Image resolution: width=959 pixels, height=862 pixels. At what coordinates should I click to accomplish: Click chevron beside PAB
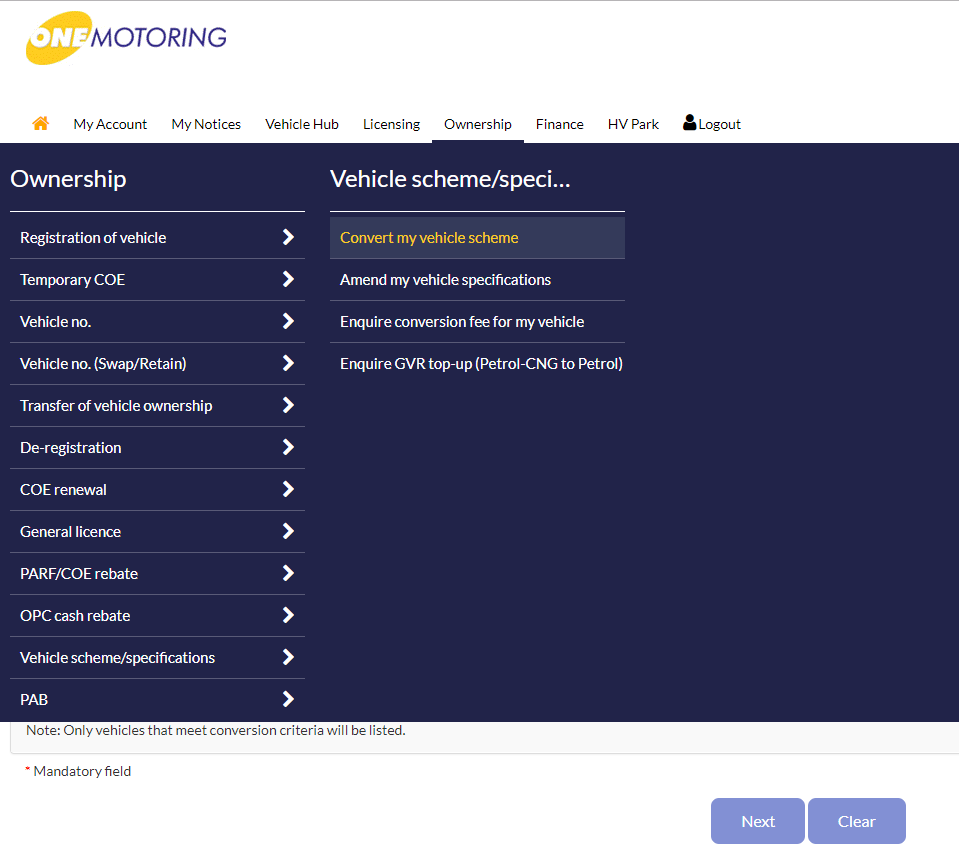288,699
